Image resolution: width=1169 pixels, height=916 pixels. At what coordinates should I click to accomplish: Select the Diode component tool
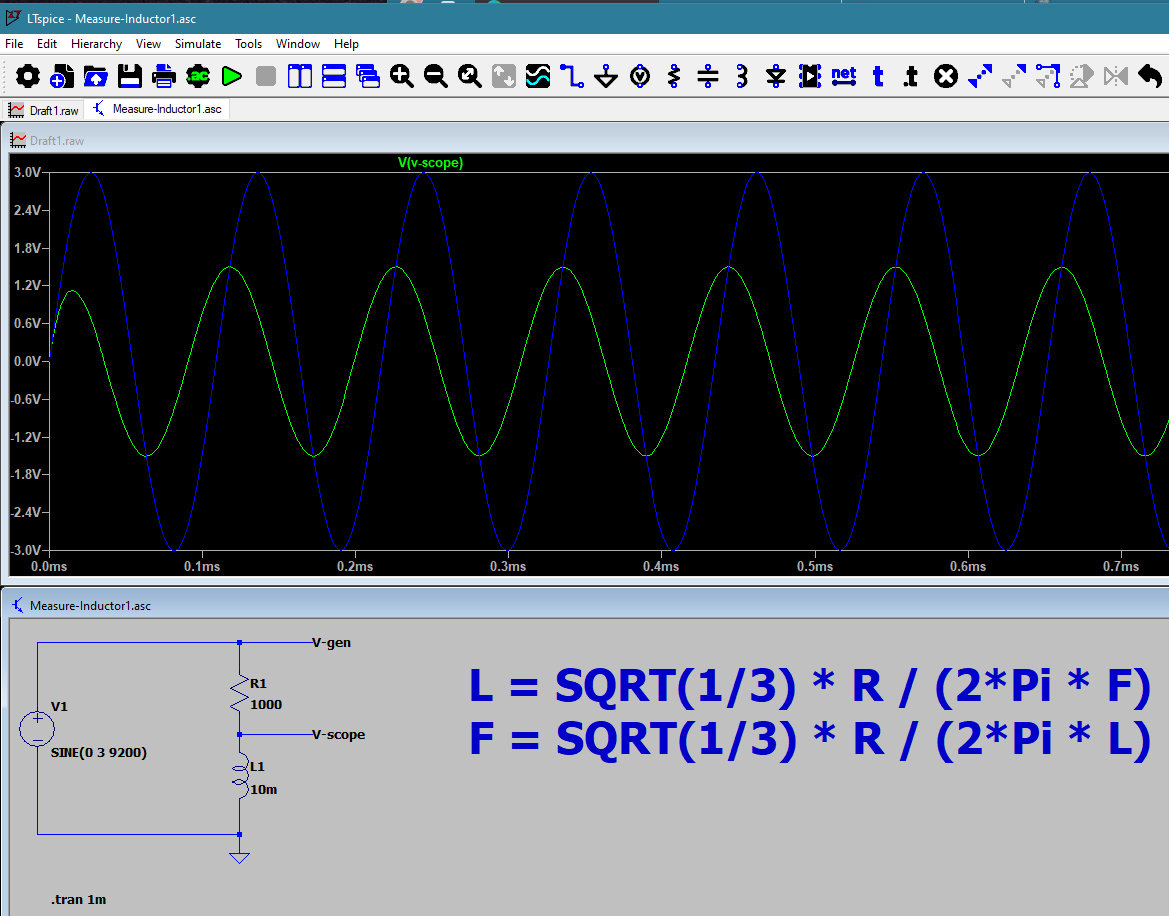point(776,76)
